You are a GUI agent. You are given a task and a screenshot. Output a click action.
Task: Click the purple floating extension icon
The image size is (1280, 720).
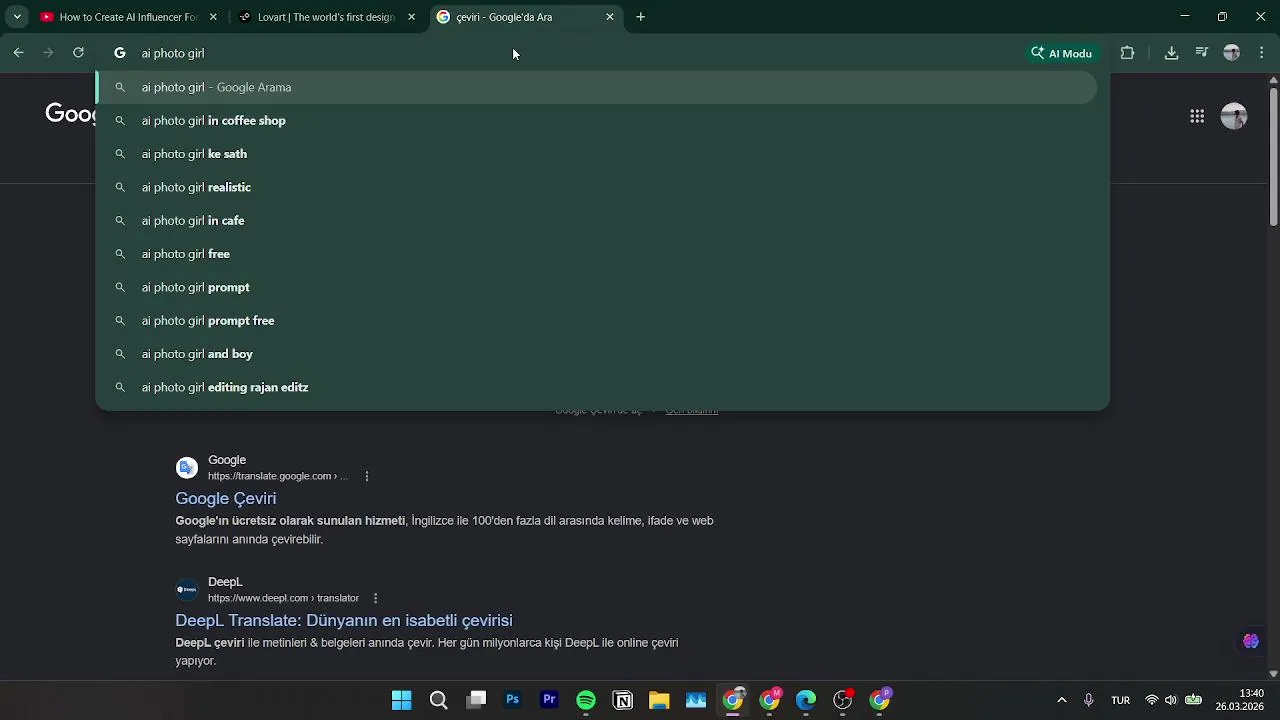[x=1251, y=641]
